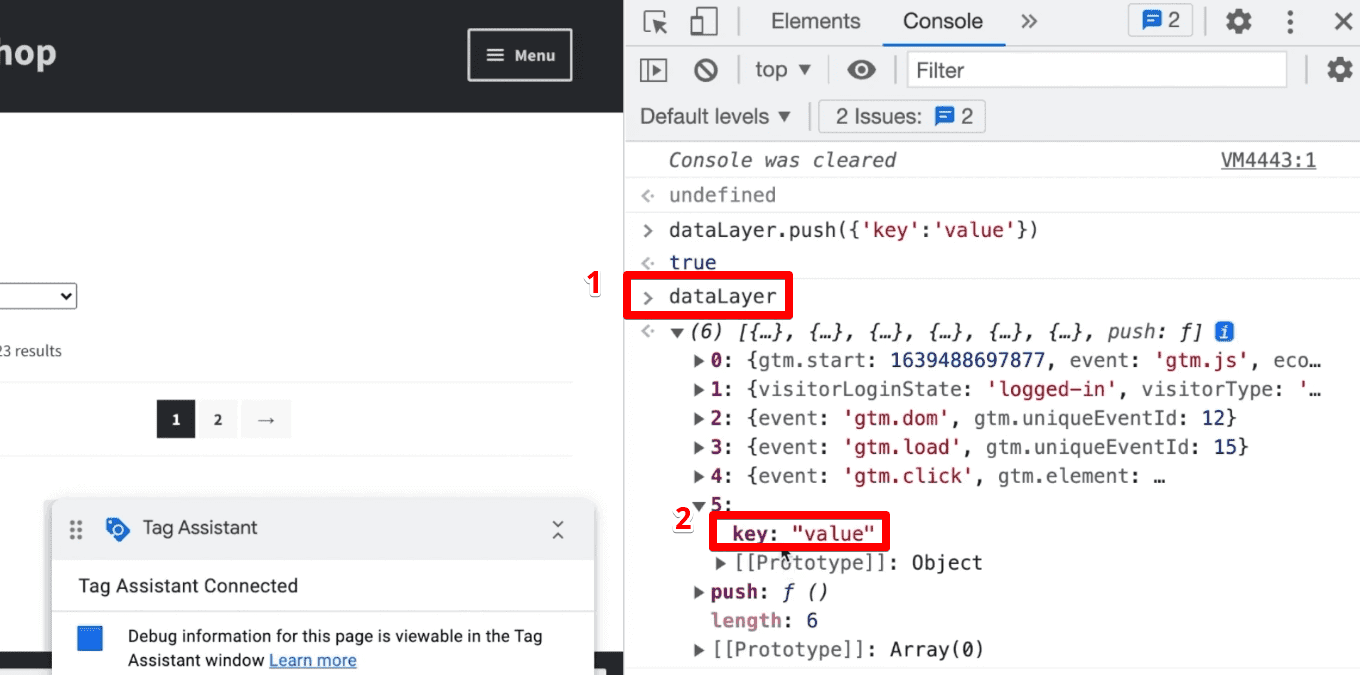Expand dataLayer entry 0 with gtm.start

tap(698, 360)
